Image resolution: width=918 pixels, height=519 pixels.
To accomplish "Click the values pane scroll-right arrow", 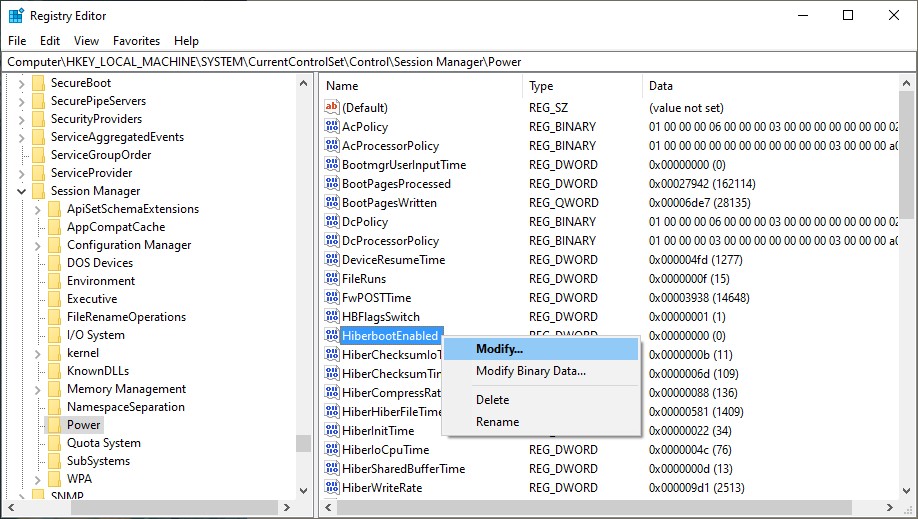I will pyautogui.click(x=890, y=507).
